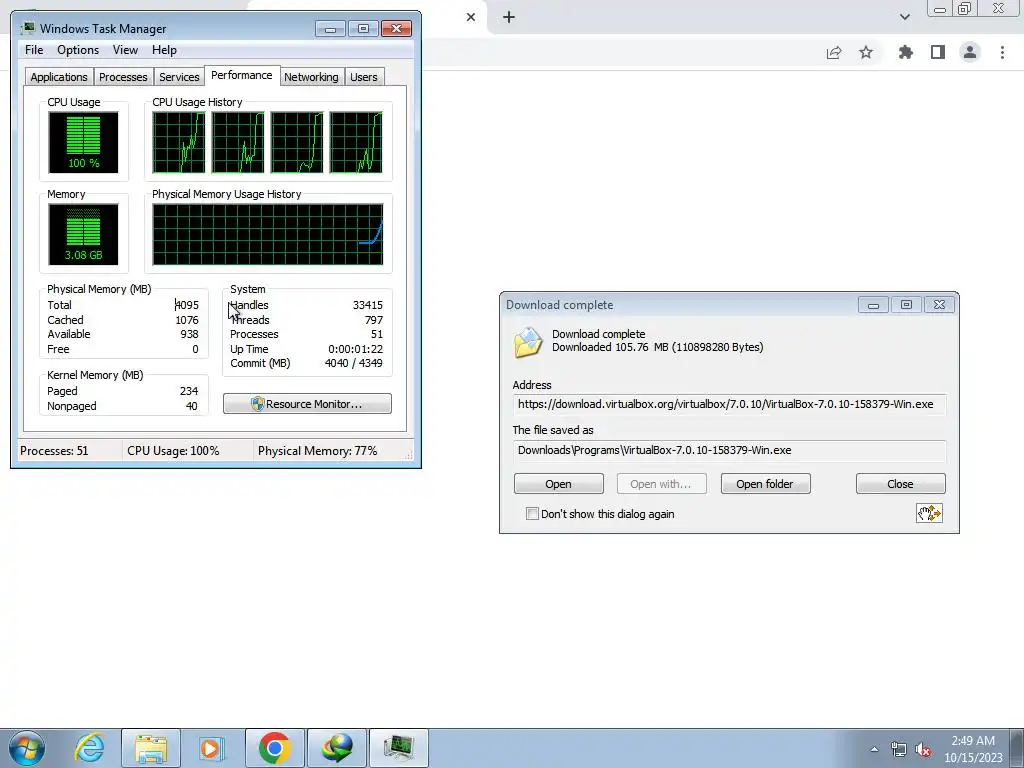The image size is (1024, 768).
Task: Click the Physical Memory Usage History graph
Action: pos(268,234)
